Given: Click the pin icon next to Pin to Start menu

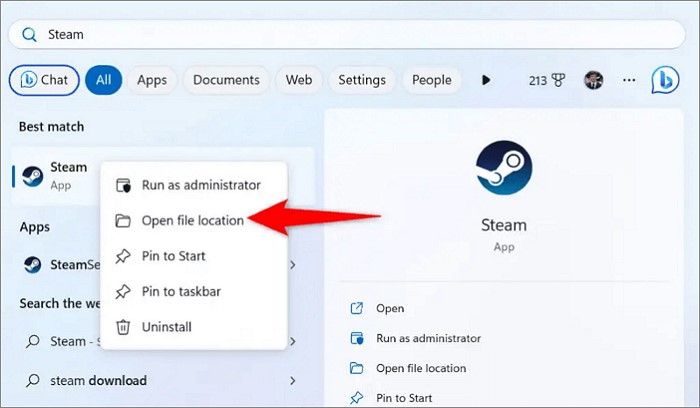Looking at the screenshot, I should click(x=123, y=256).
